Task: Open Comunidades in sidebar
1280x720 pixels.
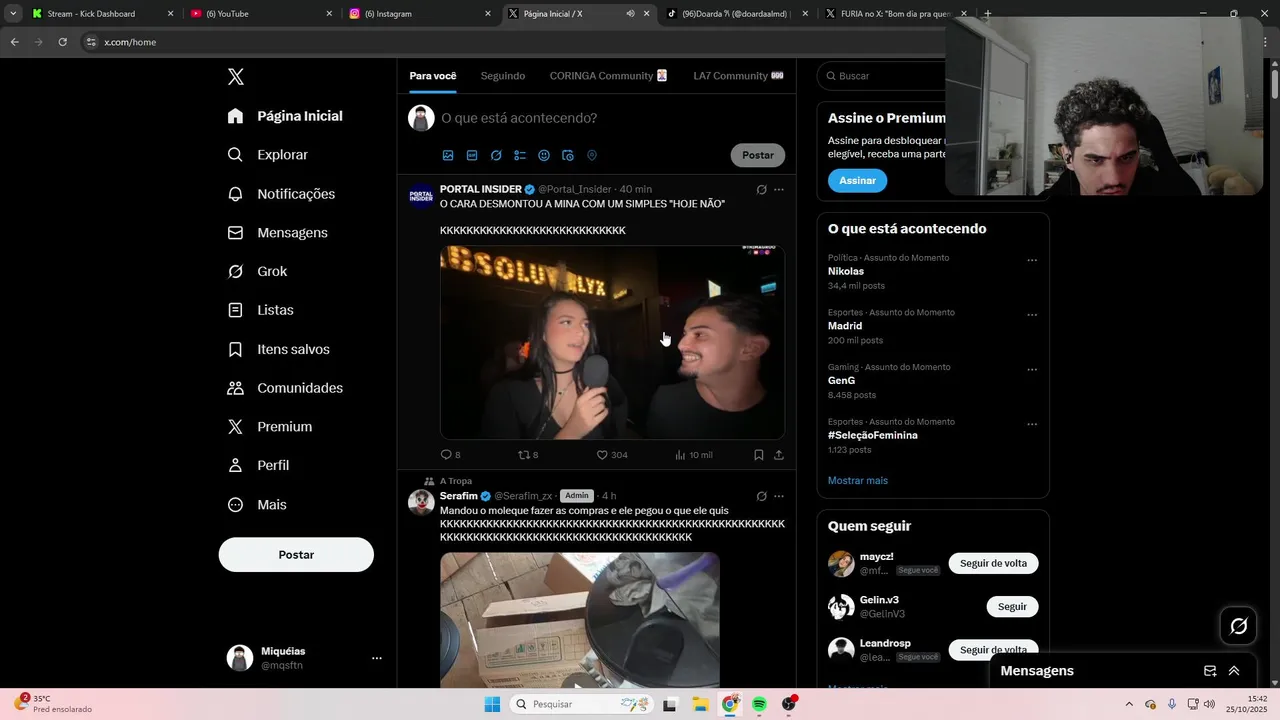Action: 285,388
